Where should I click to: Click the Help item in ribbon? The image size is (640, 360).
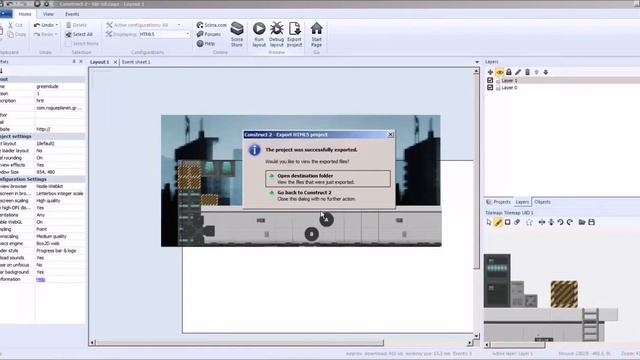[x=206, y=43]
